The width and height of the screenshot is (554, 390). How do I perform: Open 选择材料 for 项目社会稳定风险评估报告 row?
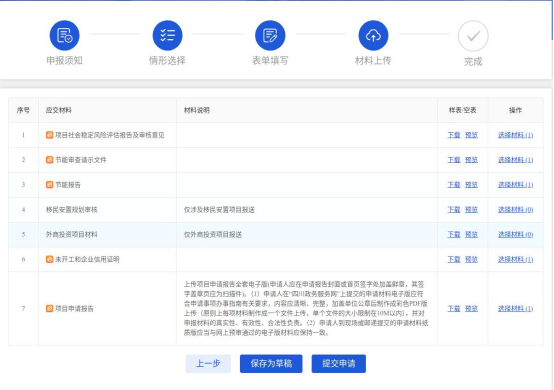[x=515, y=135]
